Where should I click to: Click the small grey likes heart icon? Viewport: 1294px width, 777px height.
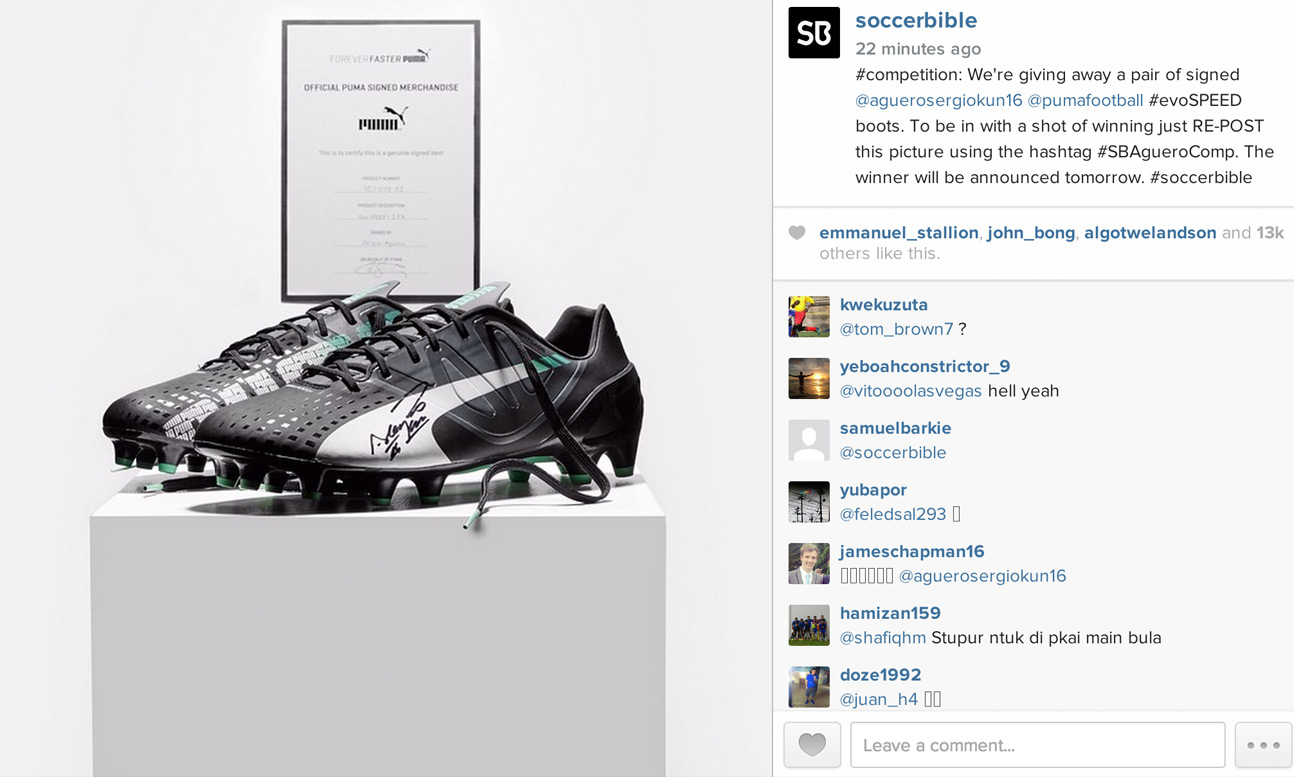(x=797, y=233)
